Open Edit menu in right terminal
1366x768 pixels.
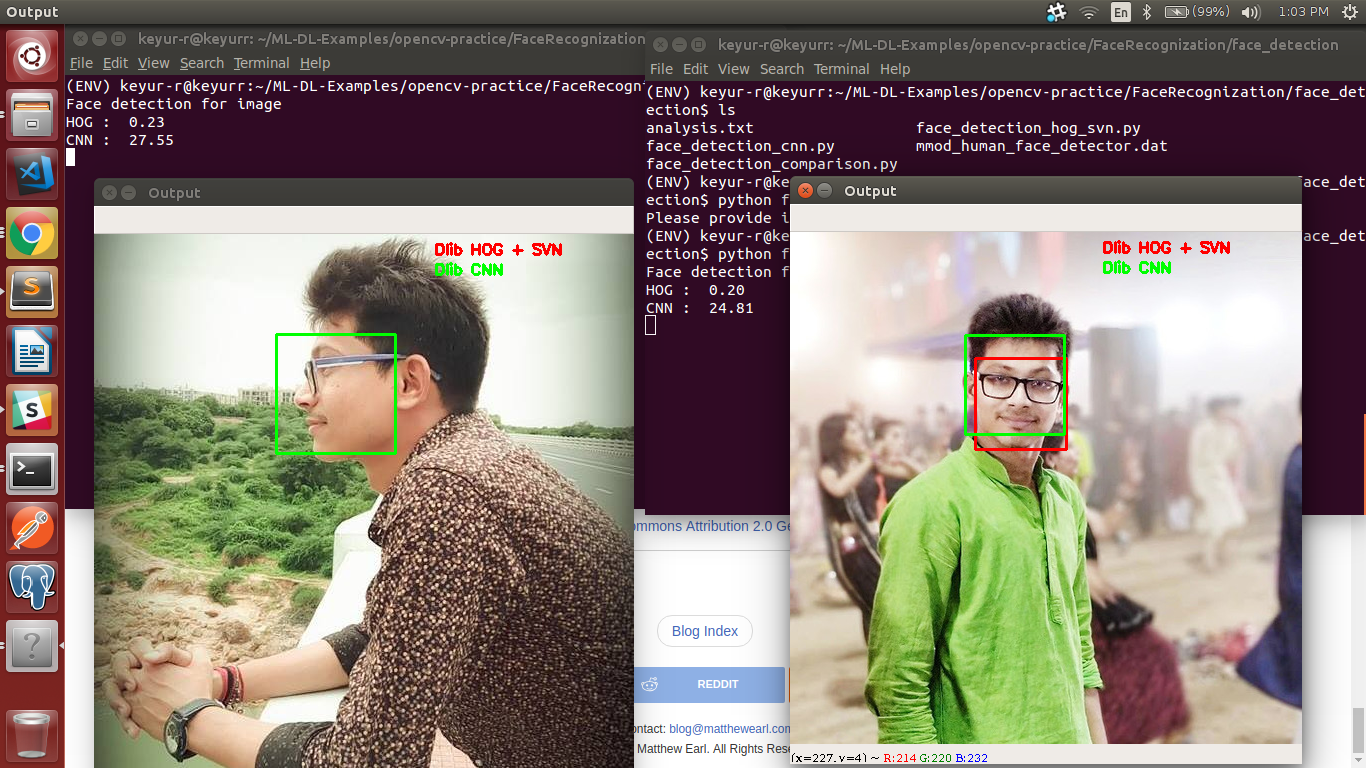pyautogui.click(x=696, y=69)
